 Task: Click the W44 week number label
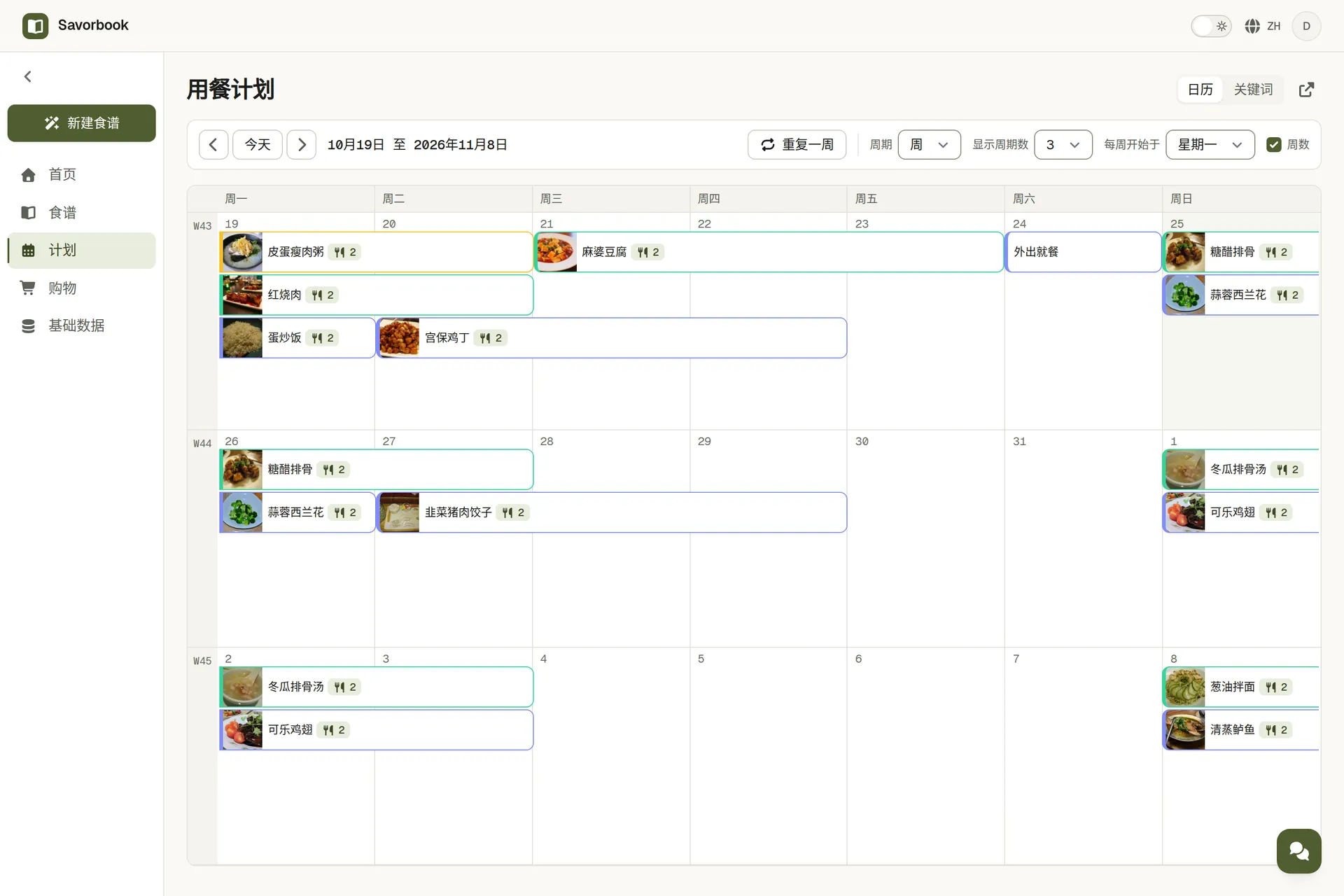click(202, 444)
